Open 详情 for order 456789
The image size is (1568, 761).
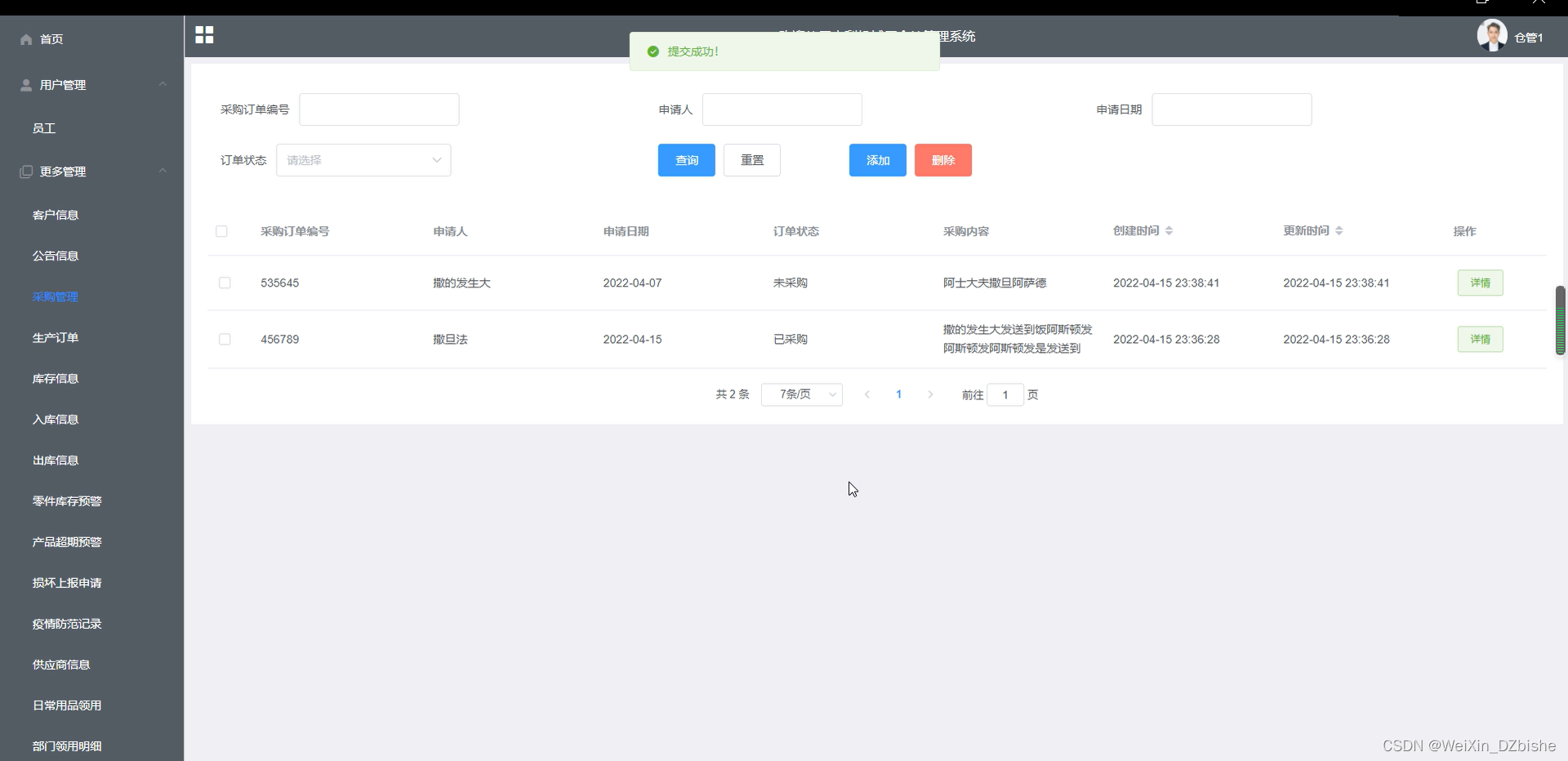[x=1481, y=339]
